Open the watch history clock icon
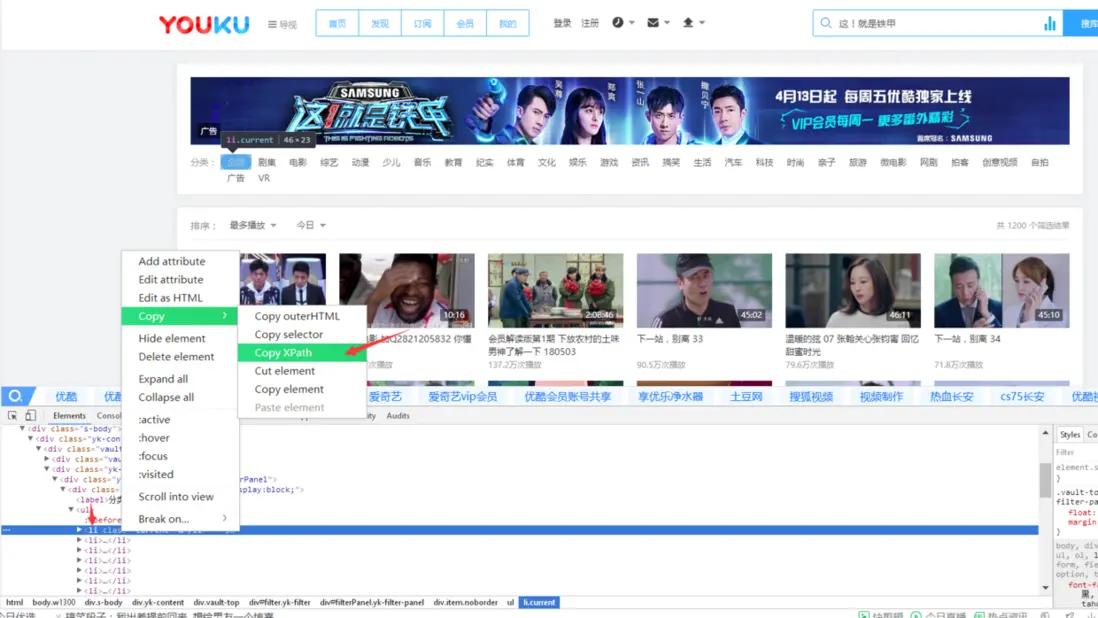The height and width of the screenshot is (618, 1098). point(618,22)
